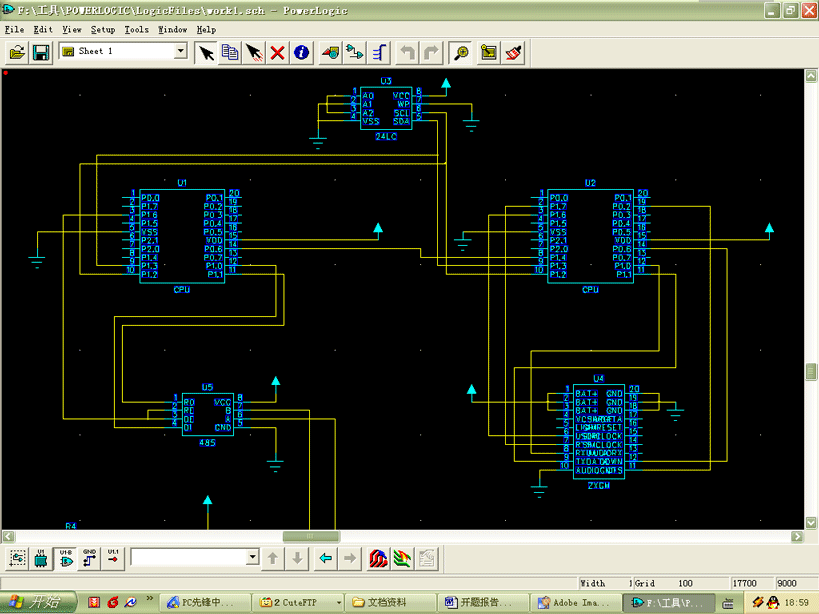Click the vertical scrollbar thumb
Screen dimensions: 819x614
click(x=811, y=372)
